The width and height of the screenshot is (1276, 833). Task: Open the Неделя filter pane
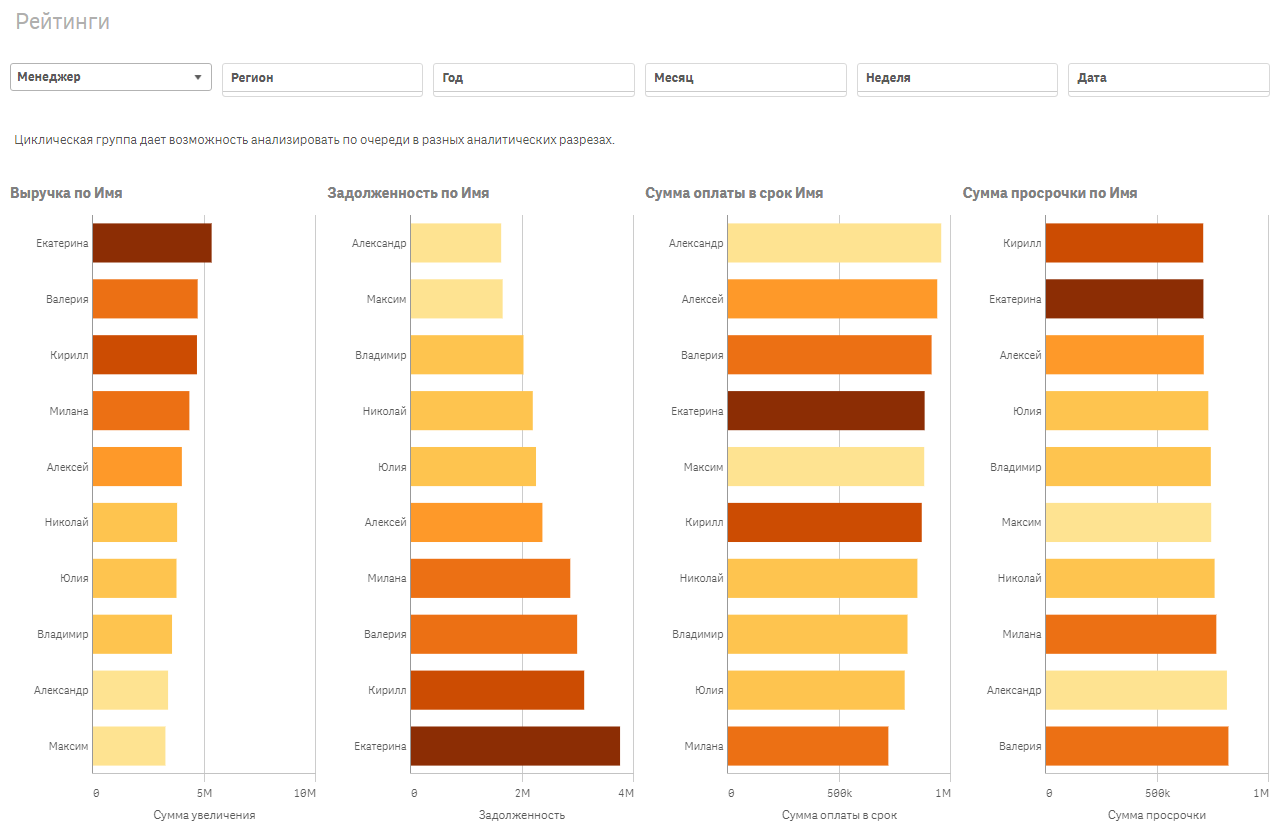957,78
